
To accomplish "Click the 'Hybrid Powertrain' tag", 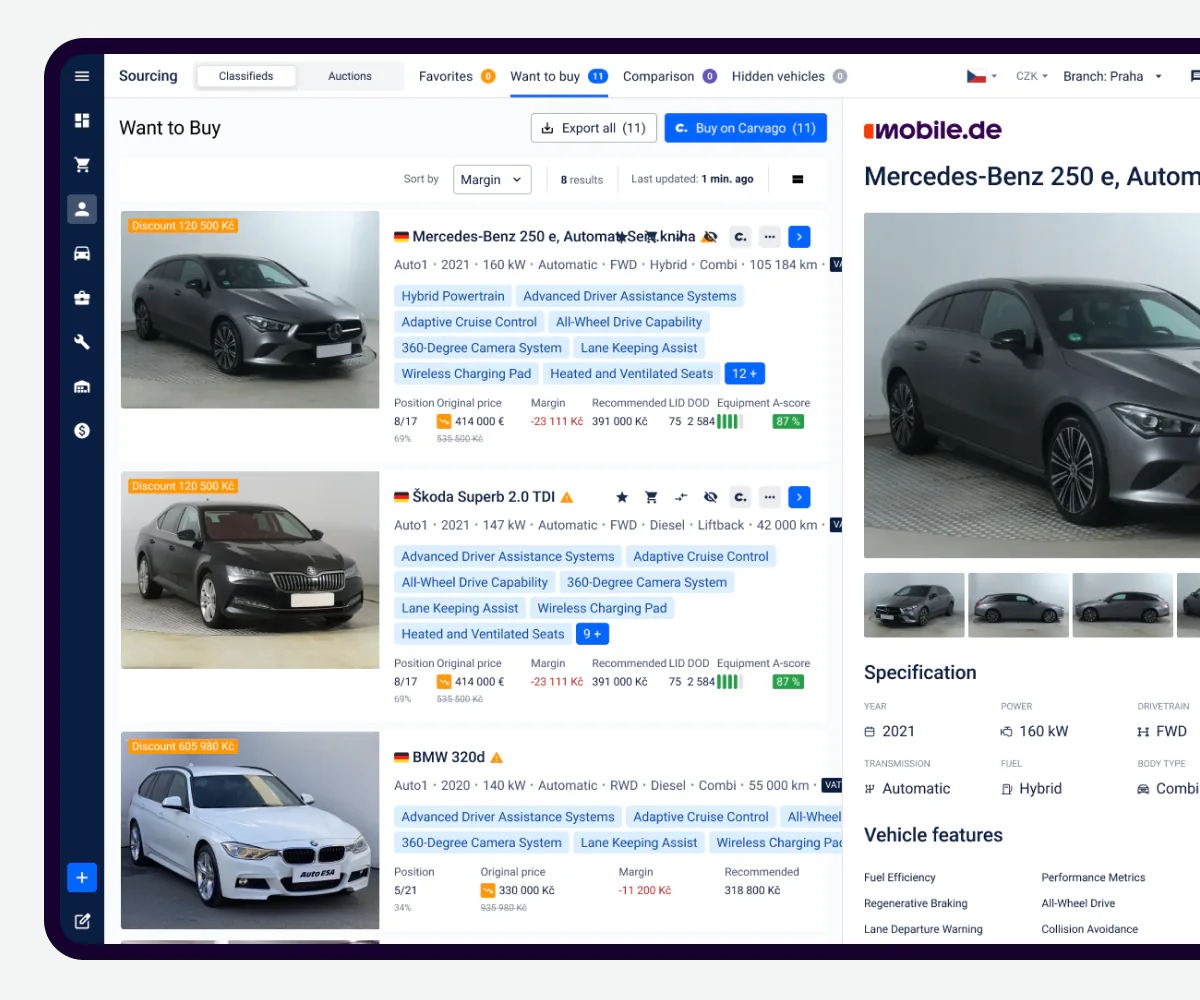I will coord(453,296).
